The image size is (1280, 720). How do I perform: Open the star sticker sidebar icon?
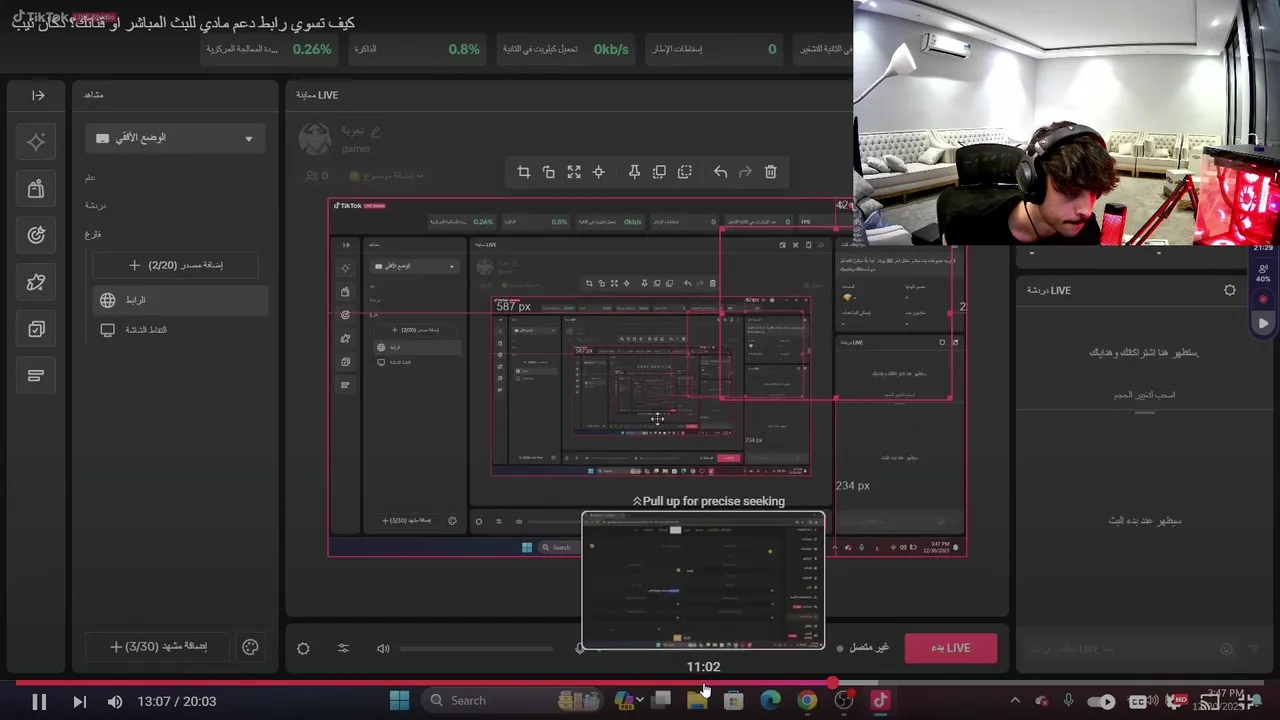tap(36, 282)
